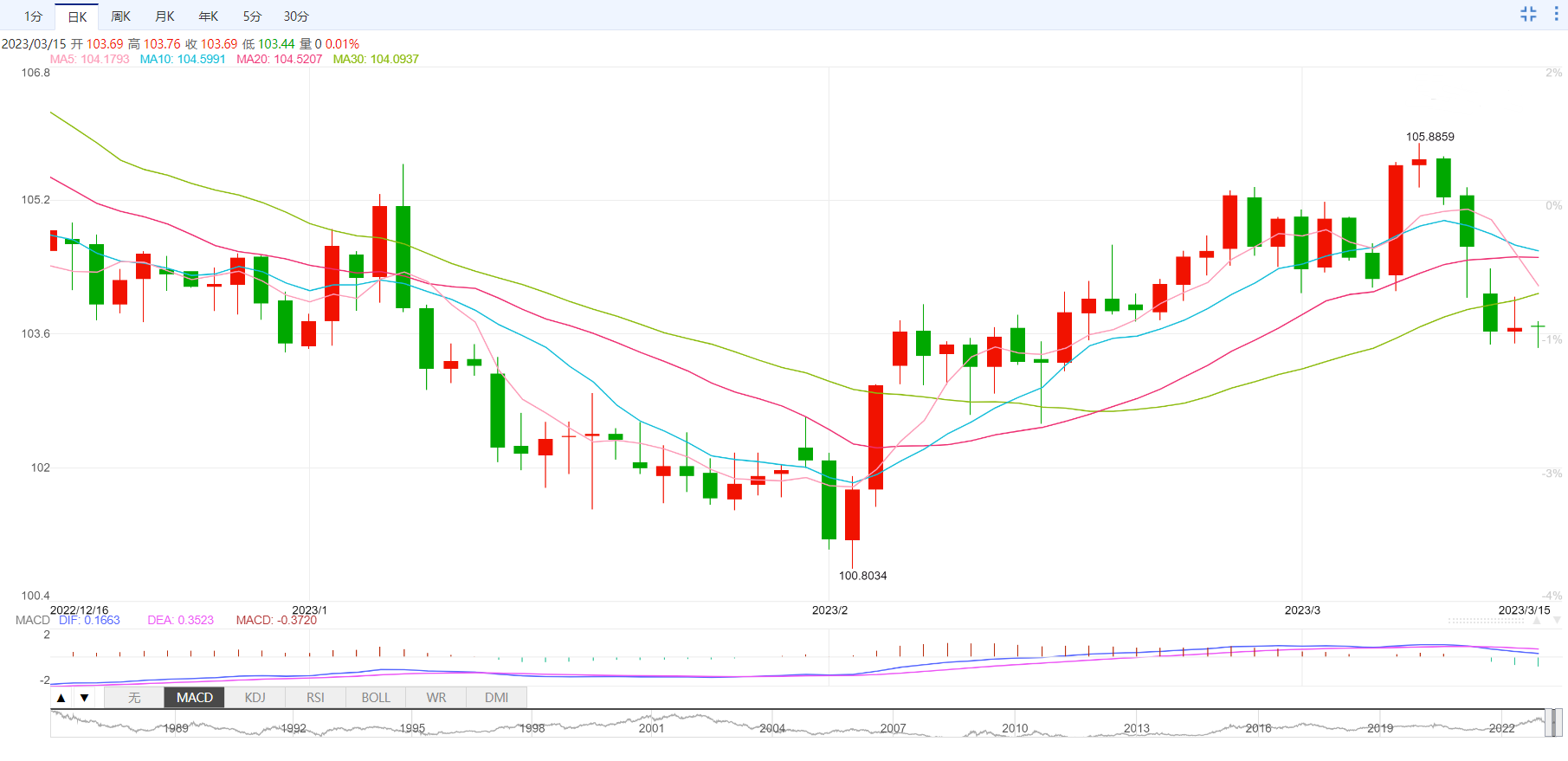Click the MA10: 104.5991 legend label
1568x761 pixels.
tap(183, 59)
